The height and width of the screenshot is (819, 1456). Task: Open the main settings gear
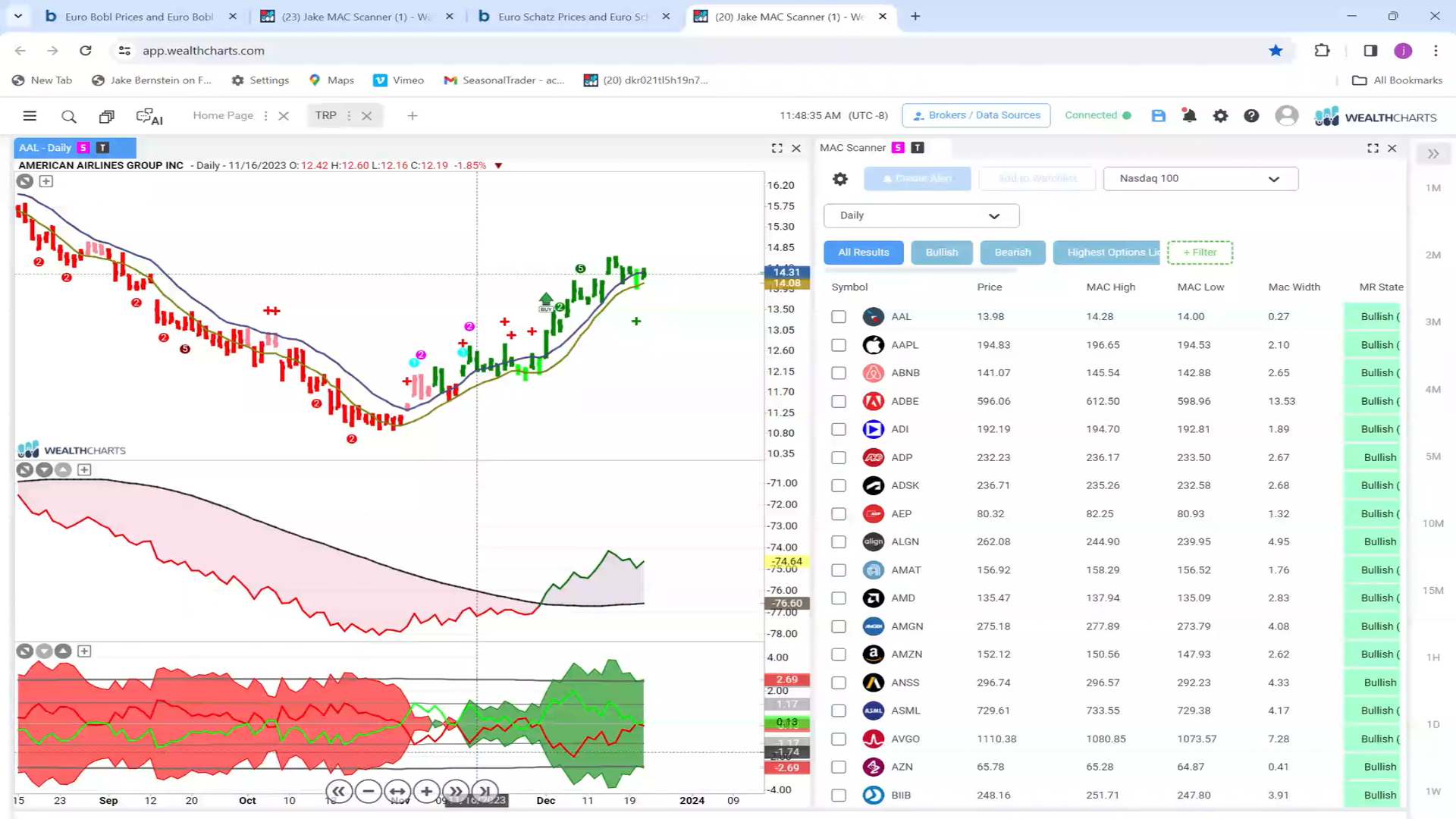point(1220,115)
